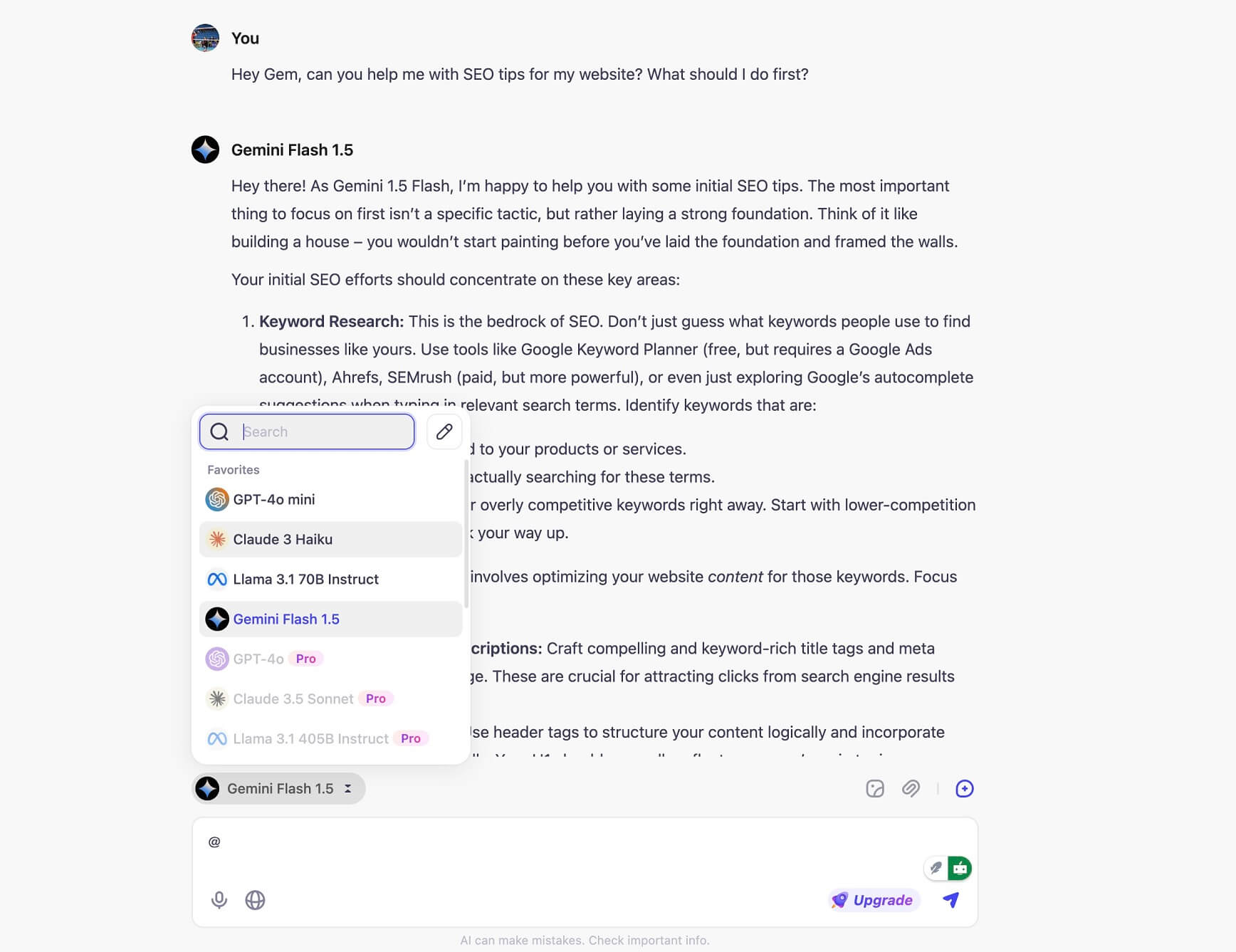This screenshot has height=952, width=1236.
Task: Click the Upgrade button
Action: pos(874,899)
